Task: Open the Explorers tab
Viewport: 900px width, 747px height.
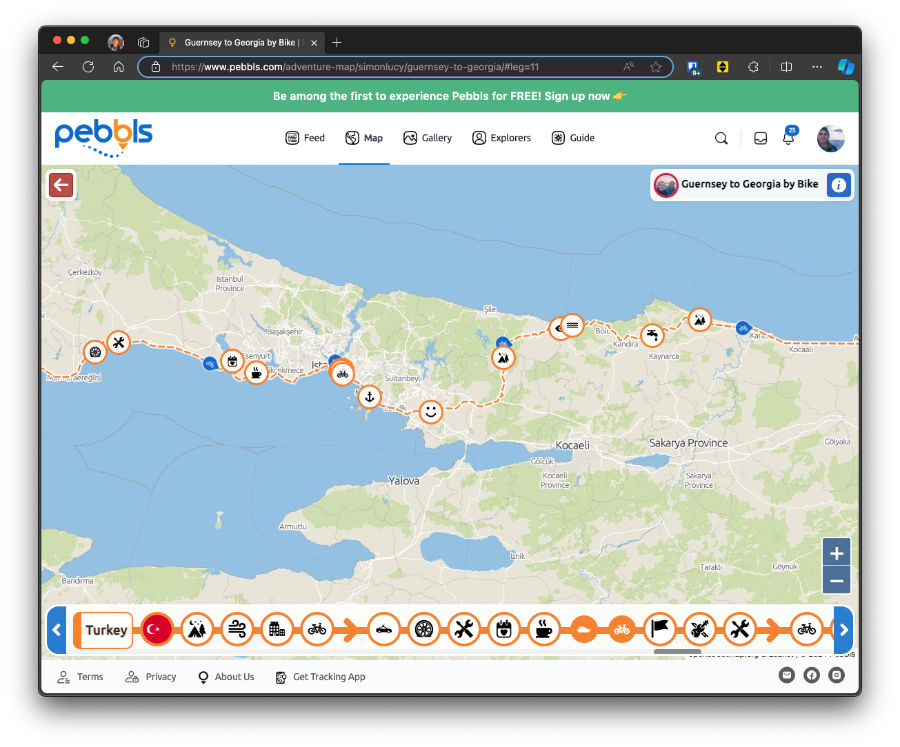Action: coord(501,138)
